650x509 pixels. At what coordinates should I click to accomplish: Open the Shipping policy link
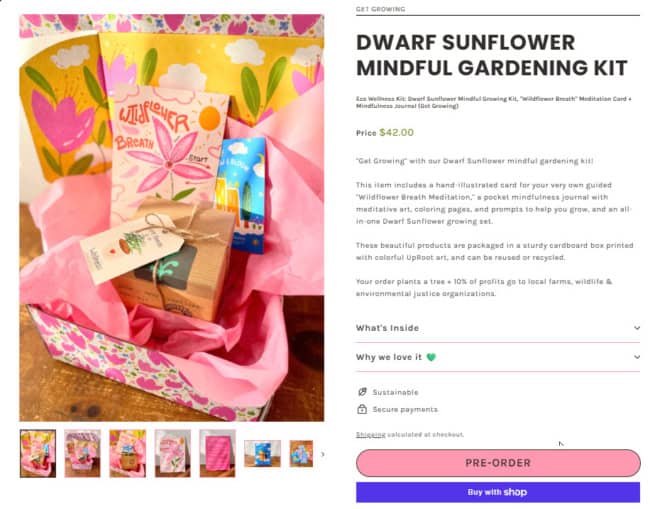point(371,434)
